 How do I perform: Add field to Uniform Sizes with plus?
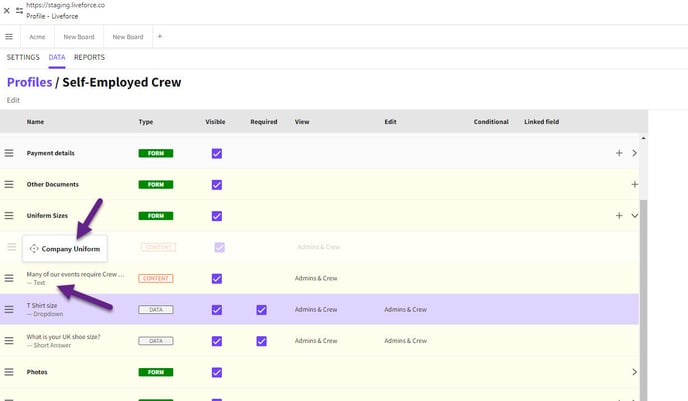coord(619,215)
